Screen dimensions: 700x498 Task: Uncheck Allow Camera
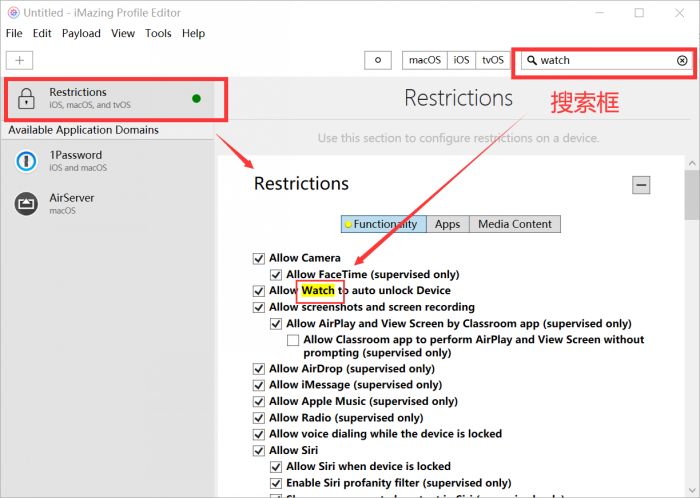pyautogui.click(x=258, y=258)
